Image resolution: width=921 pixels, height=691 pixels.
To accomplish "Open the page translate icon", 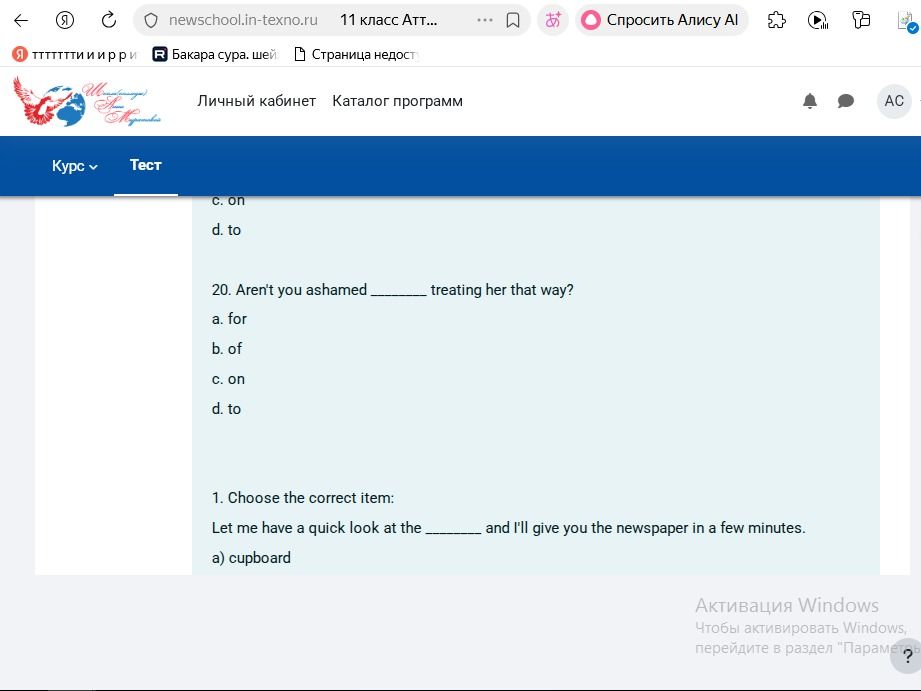I will 553,21.
